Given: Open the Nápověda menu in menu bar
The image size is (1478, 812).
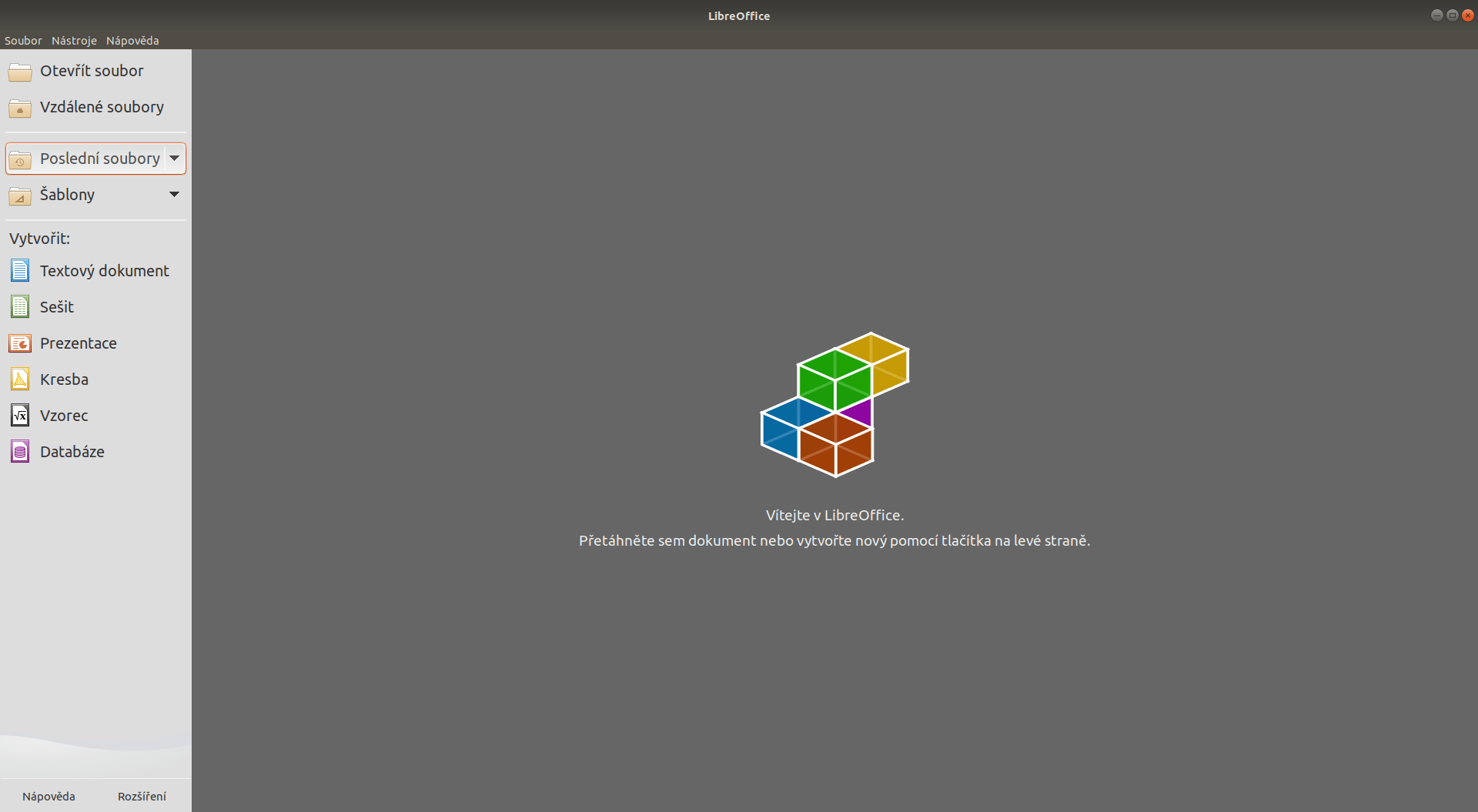Looking at the screenshot, I should tap(132, 41).
